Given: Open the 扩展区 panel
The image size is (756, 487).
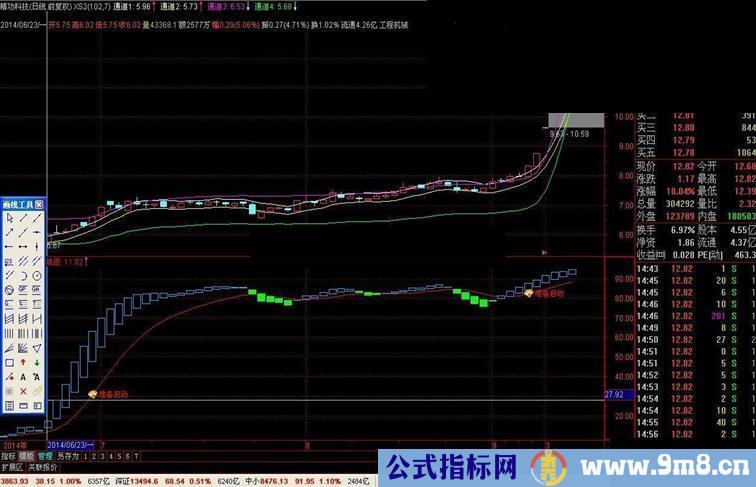Looking at the screenshot, I should (x=11, y=466).
